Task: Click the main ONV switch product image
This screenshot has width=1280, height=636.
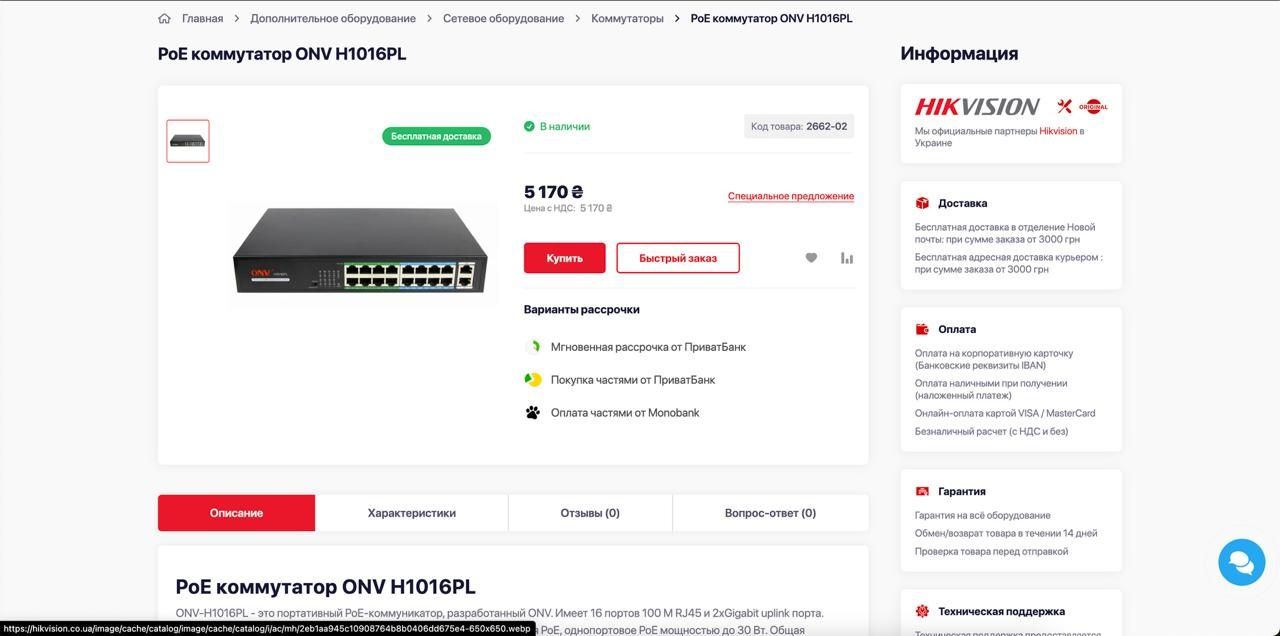Action: coord(363,250)
